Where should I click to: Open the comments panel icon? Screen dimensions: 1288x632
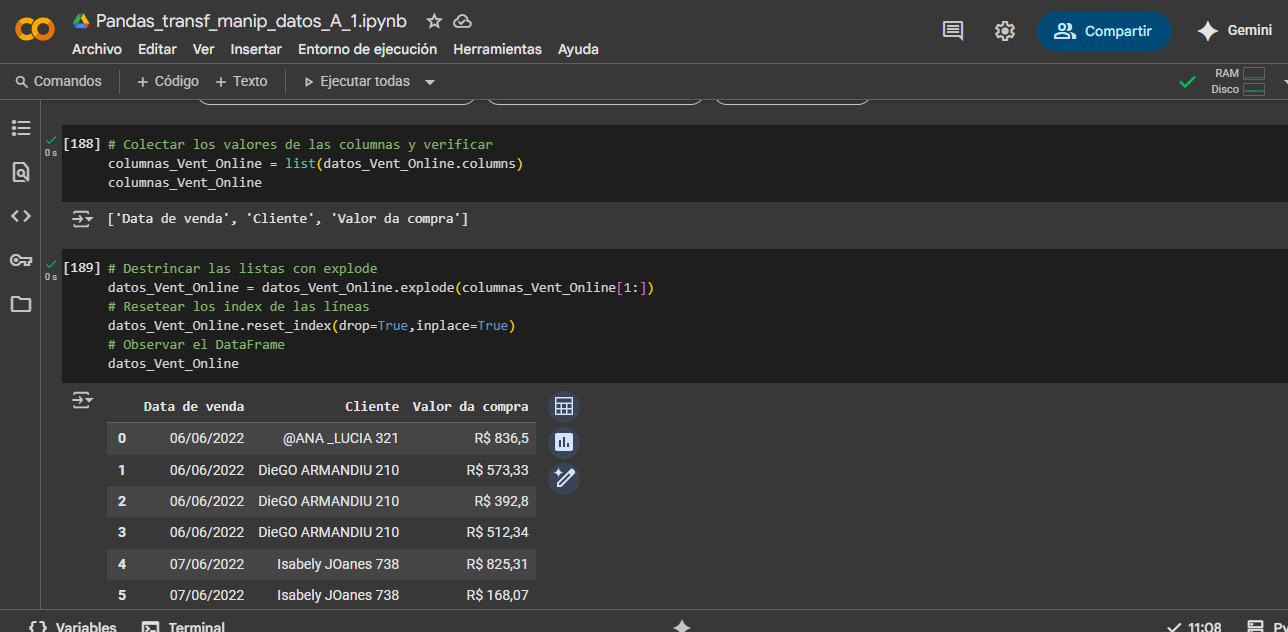pyautogui.click(x=953, y=31)
